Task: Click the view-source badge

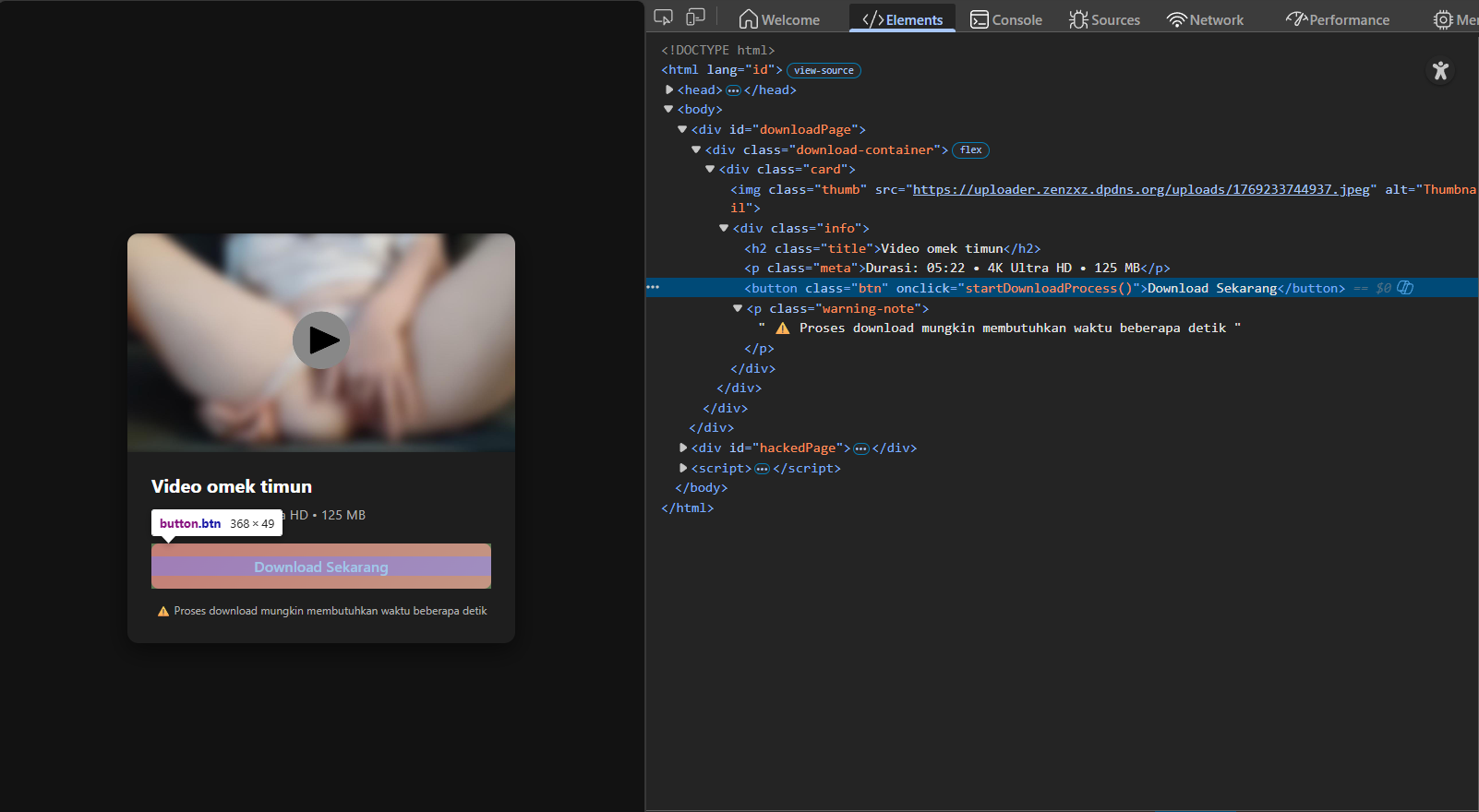Action: 824,71
